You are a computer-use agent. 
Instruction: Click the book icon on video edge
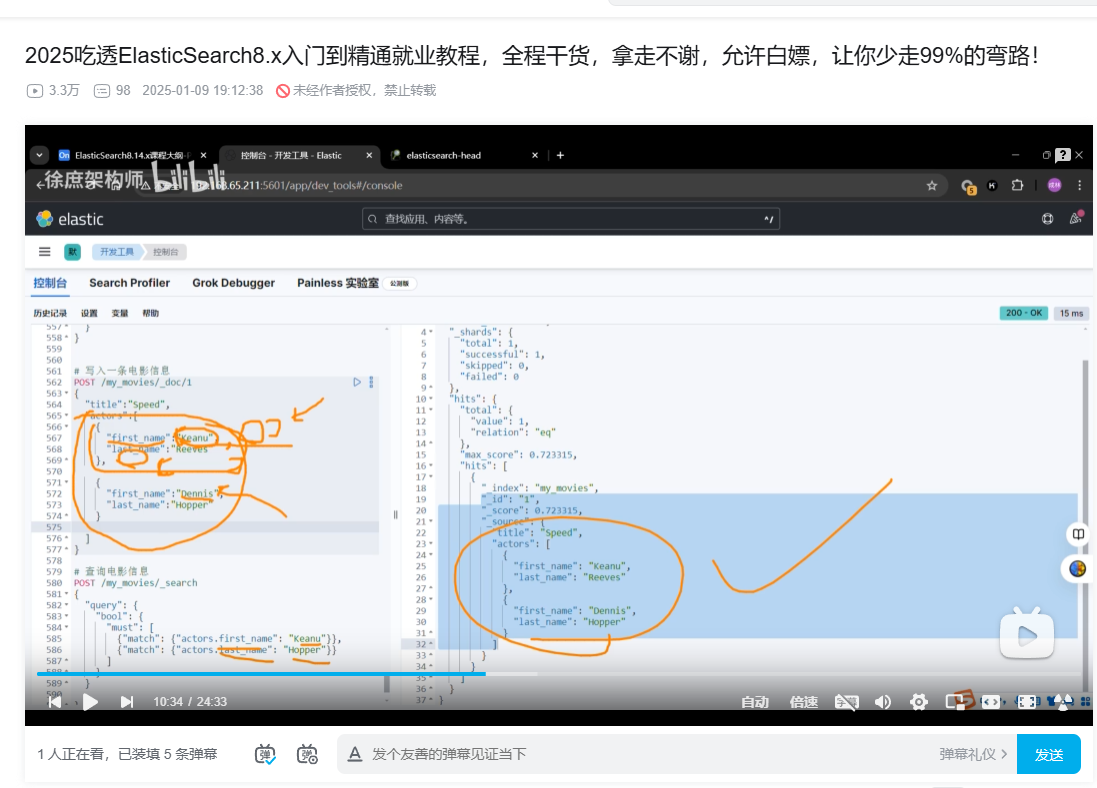point(1078,534)
